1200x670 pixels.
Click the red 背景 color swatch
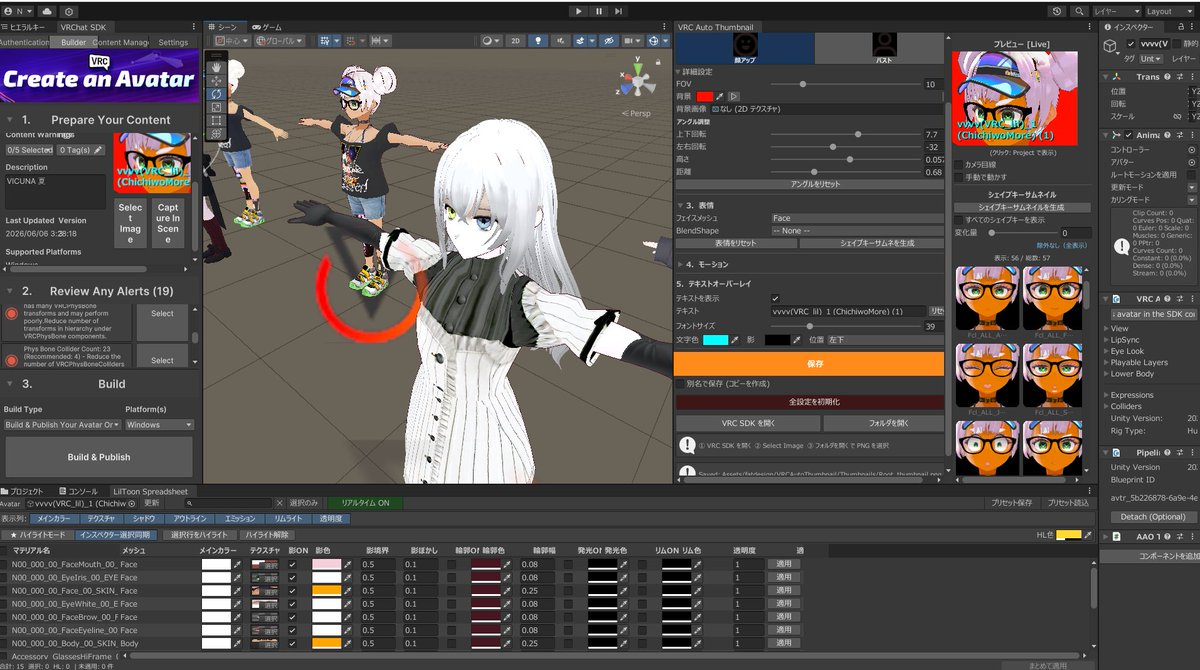pyautogui.click(x=704, y=96)
